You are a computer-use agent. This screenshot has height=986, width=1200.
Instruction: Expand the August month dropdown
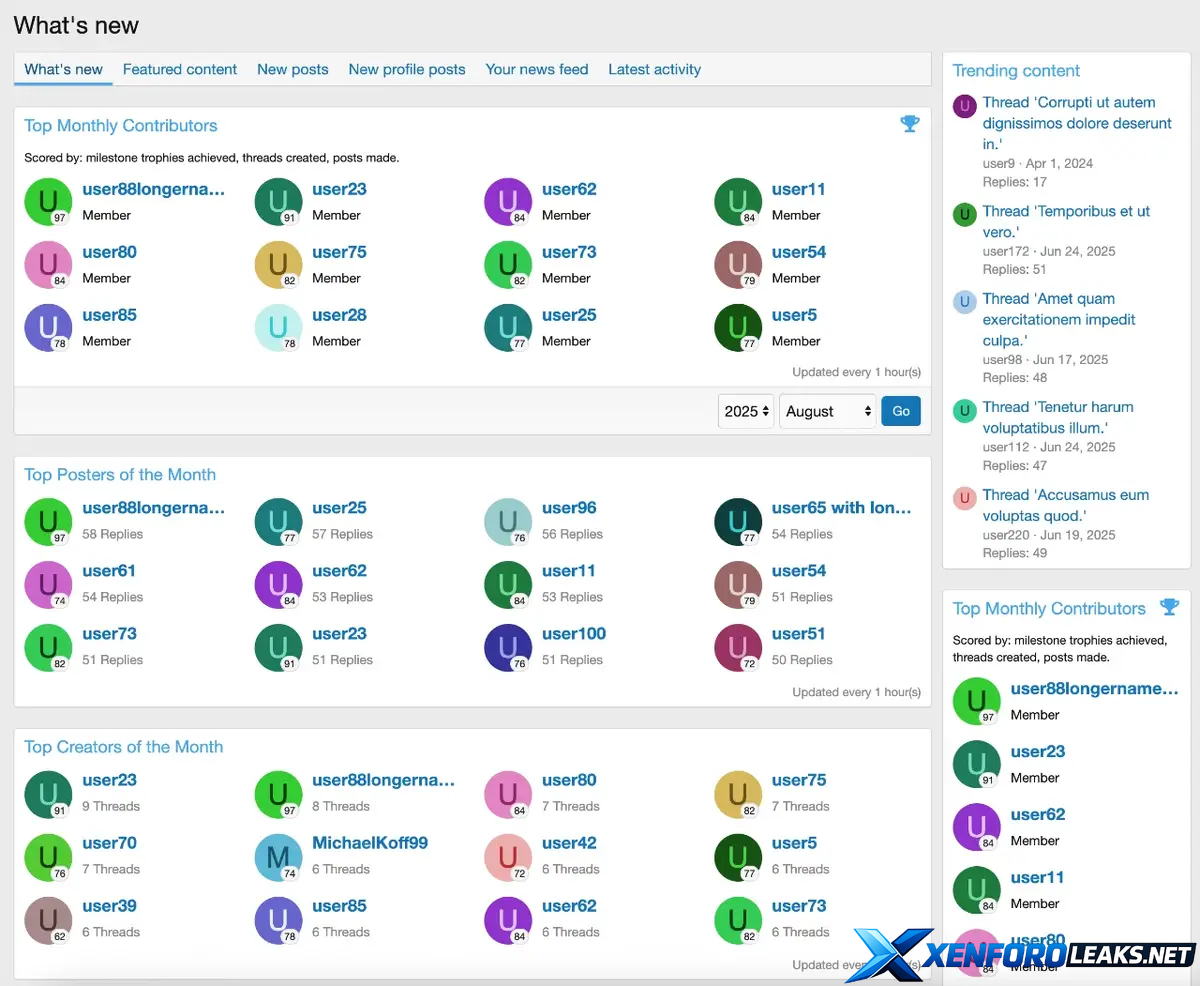point(827,411)
